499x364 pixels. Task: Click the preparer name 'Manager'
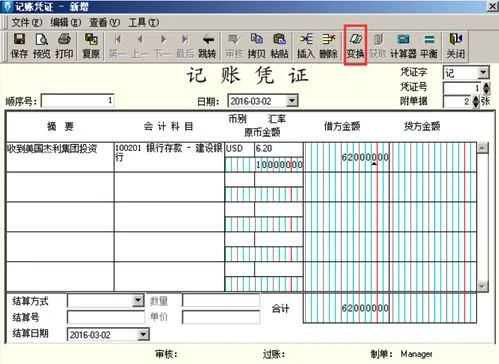[416, 354]
